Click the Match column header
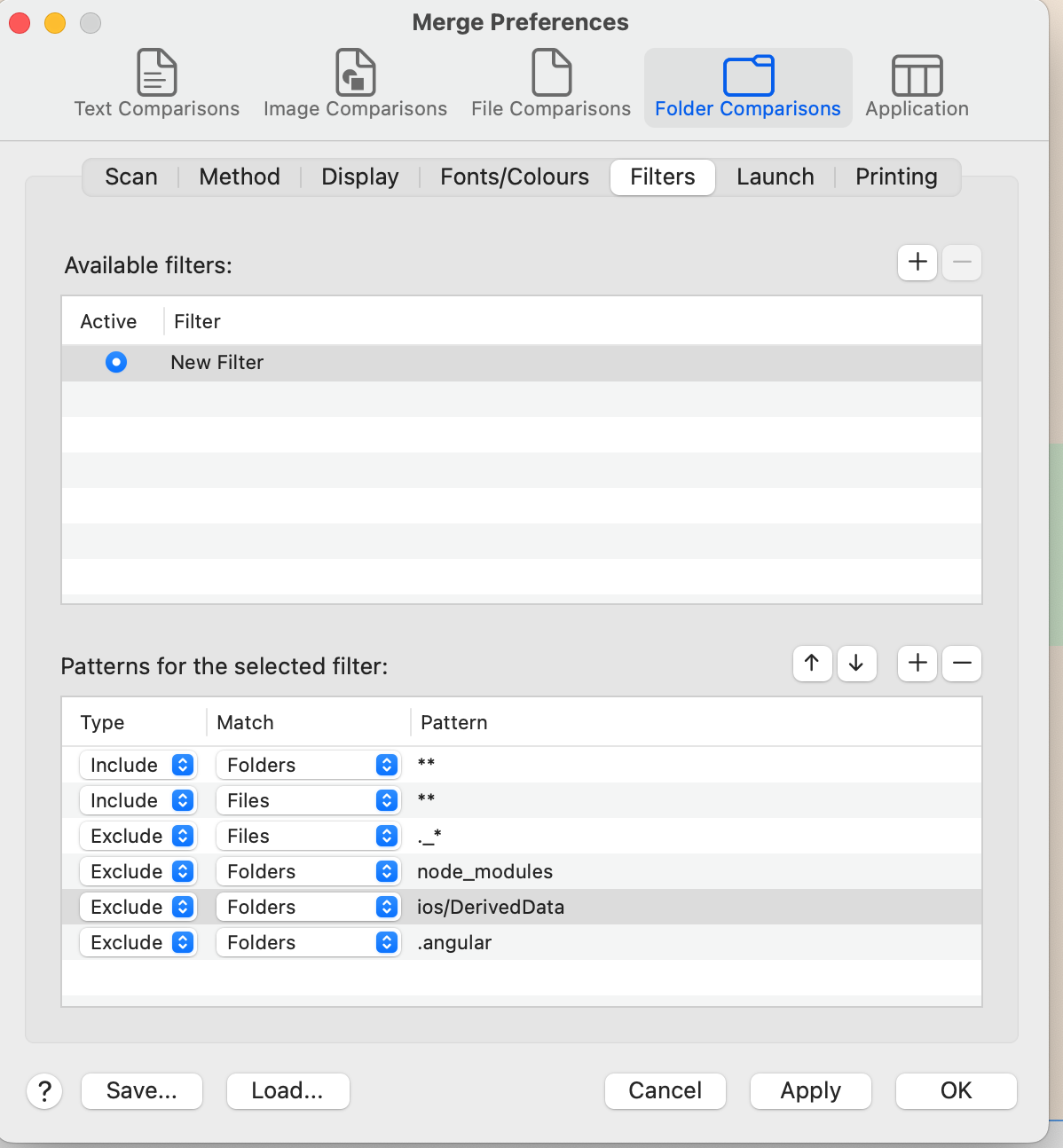The width and height of the screenshot is (1063, 1148). tap(246, 722)
